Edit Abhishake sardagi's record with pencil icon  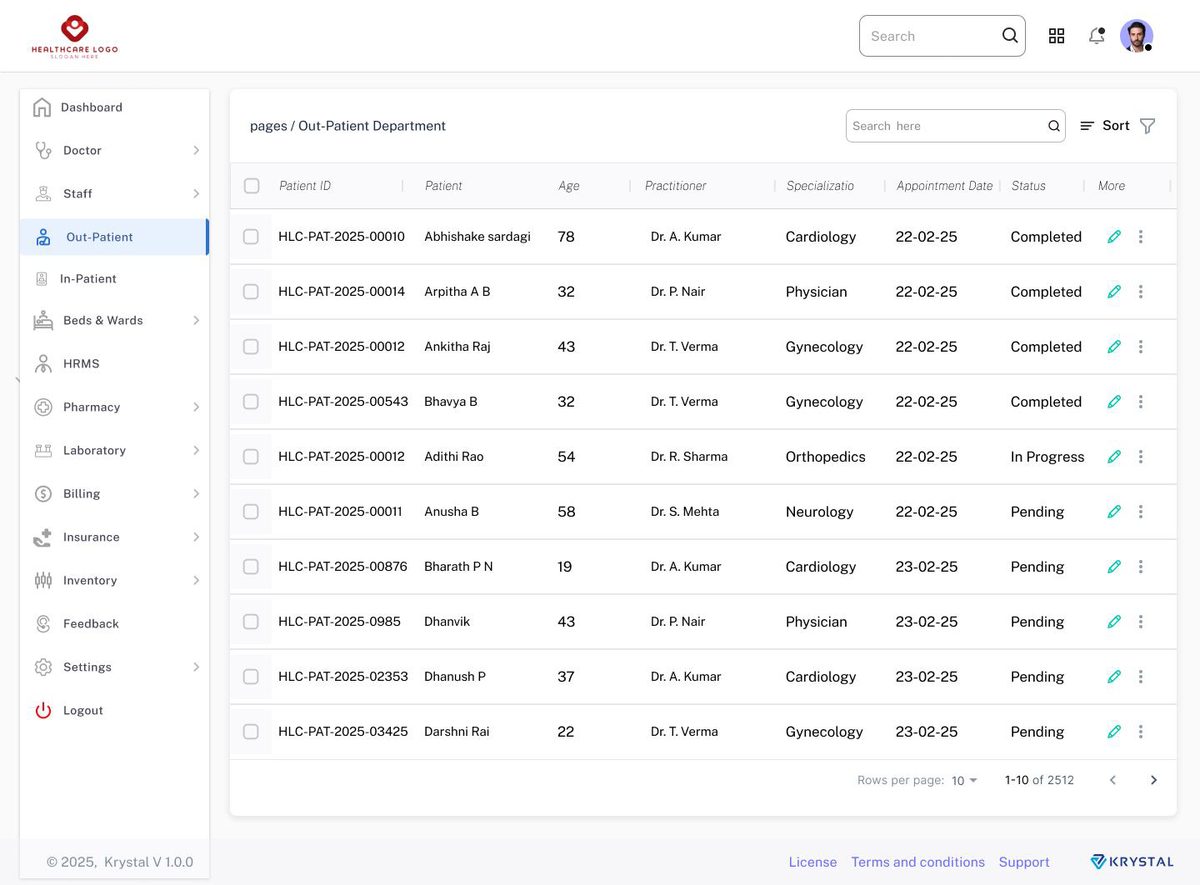point(1114,237)
